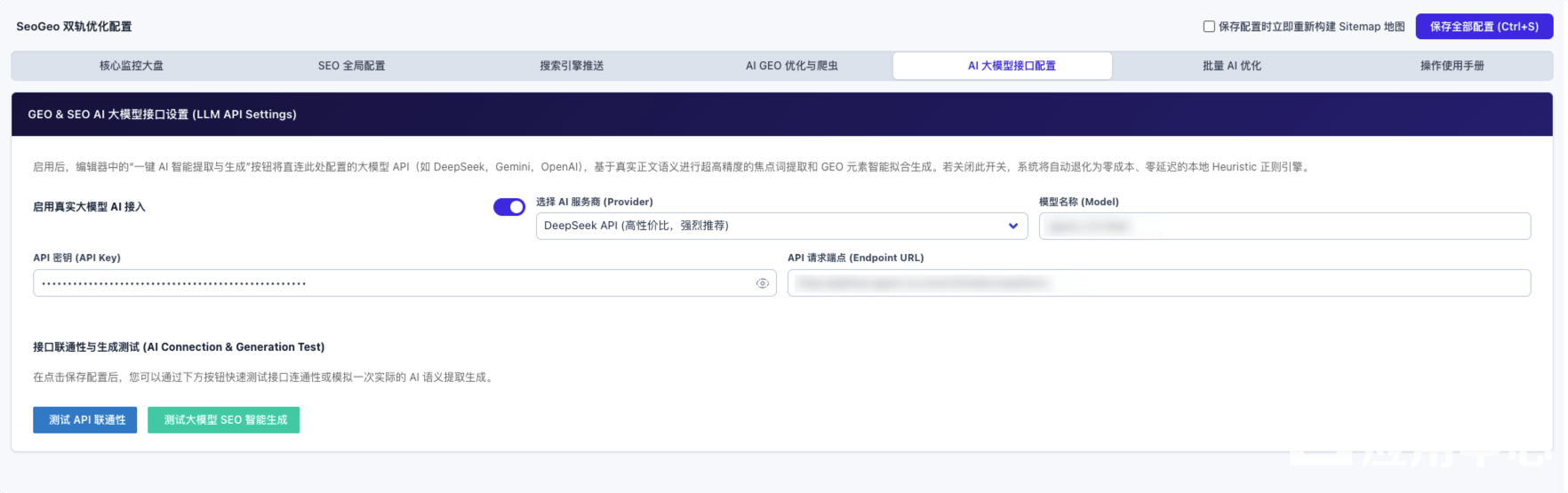Click 接口联通性与生成测试 section heading
The image size is (1568, 493).
click(x=179, y=347)
